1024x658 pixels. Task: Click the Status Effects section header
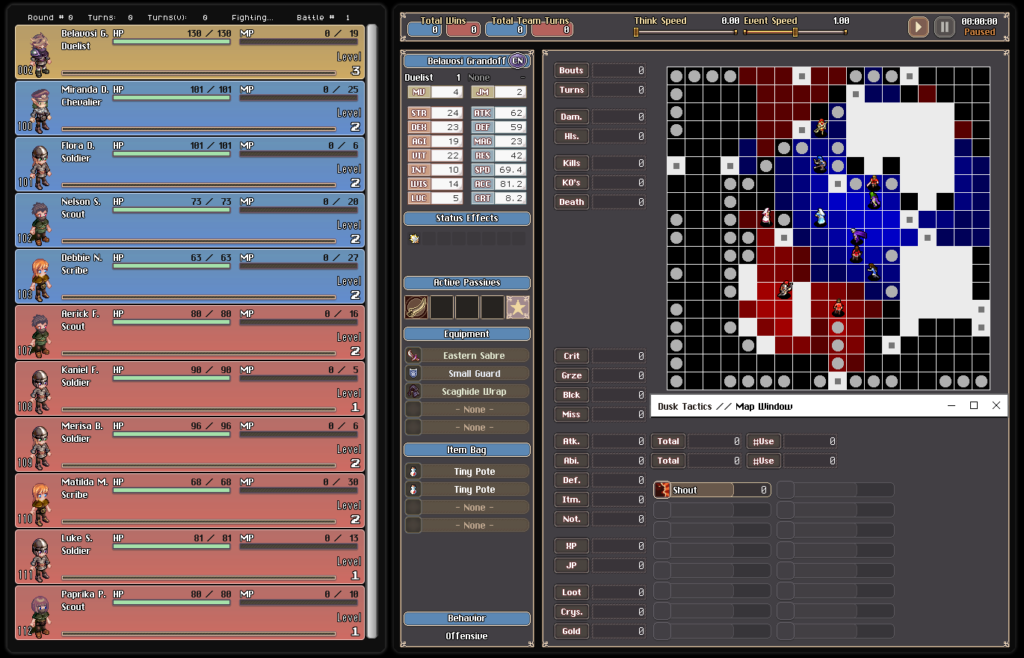point(467,219)
